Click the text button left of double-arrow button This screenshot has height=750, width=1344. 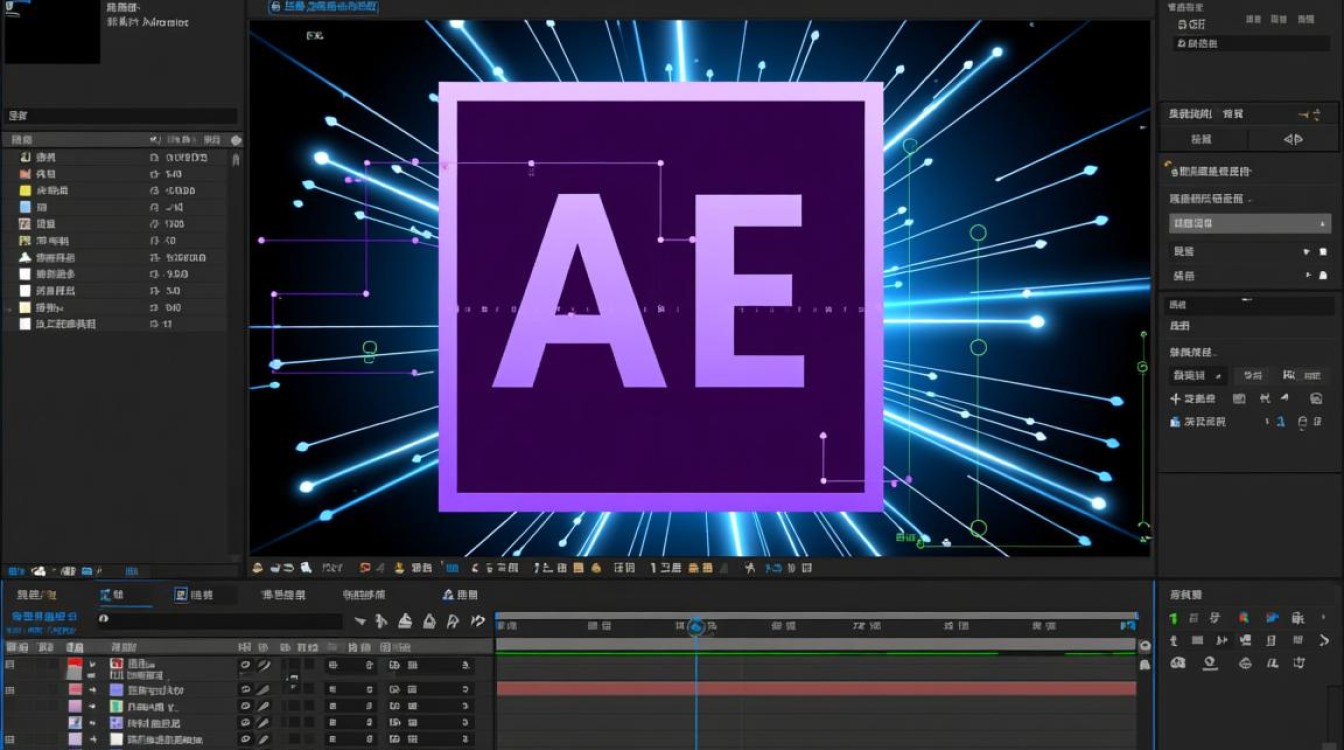click(1202, 140)
